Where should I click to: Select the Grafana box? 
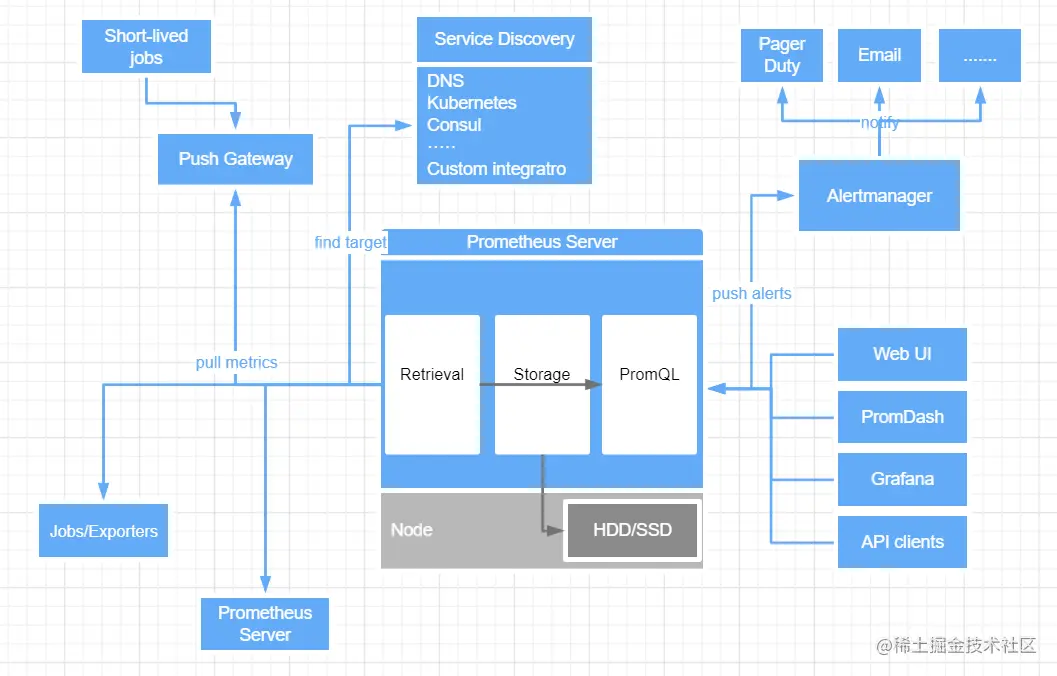[902, 479]
